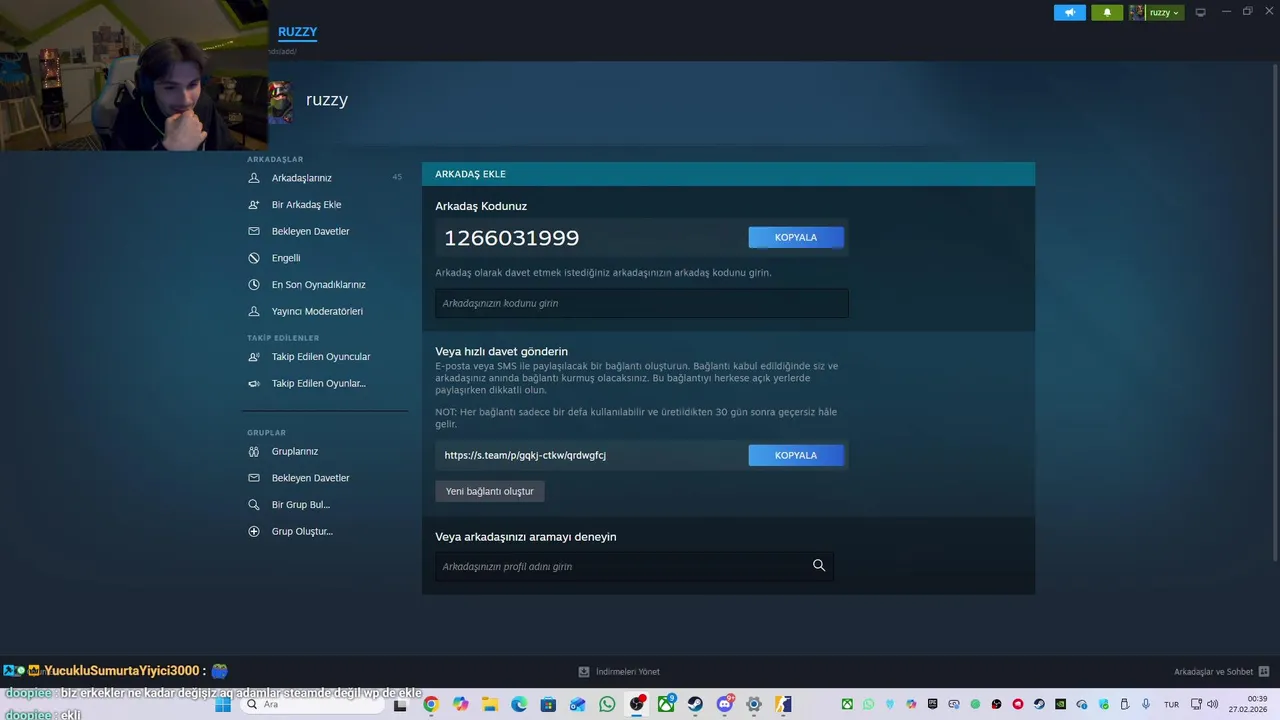Switch to Steam on the taskbar

pos(695,705)
